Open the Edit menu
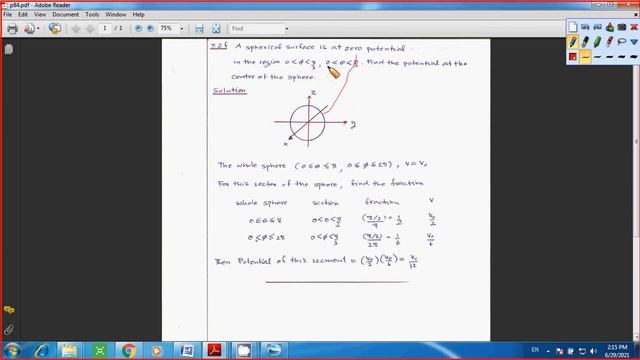This screenshot has width=640, height=360. click(23, 14)
